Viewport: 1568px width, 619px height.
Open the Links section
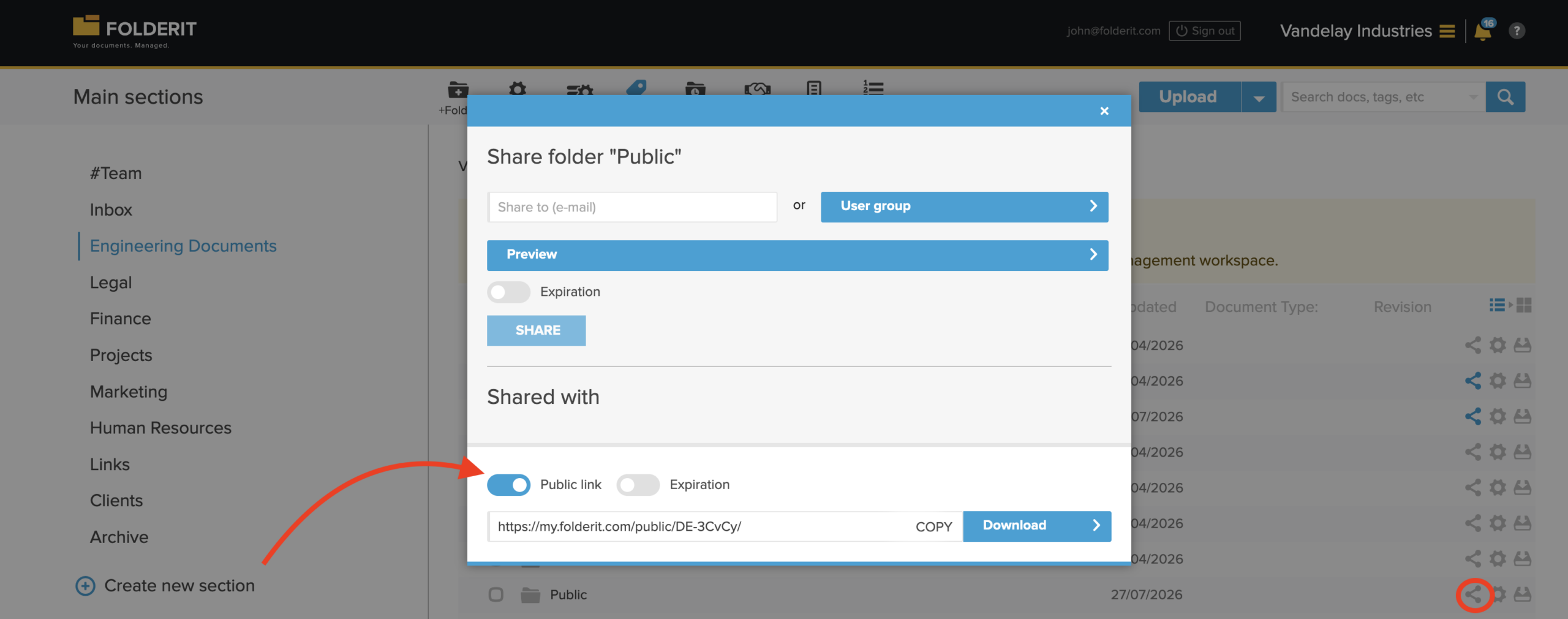click(x=110, y=465)
